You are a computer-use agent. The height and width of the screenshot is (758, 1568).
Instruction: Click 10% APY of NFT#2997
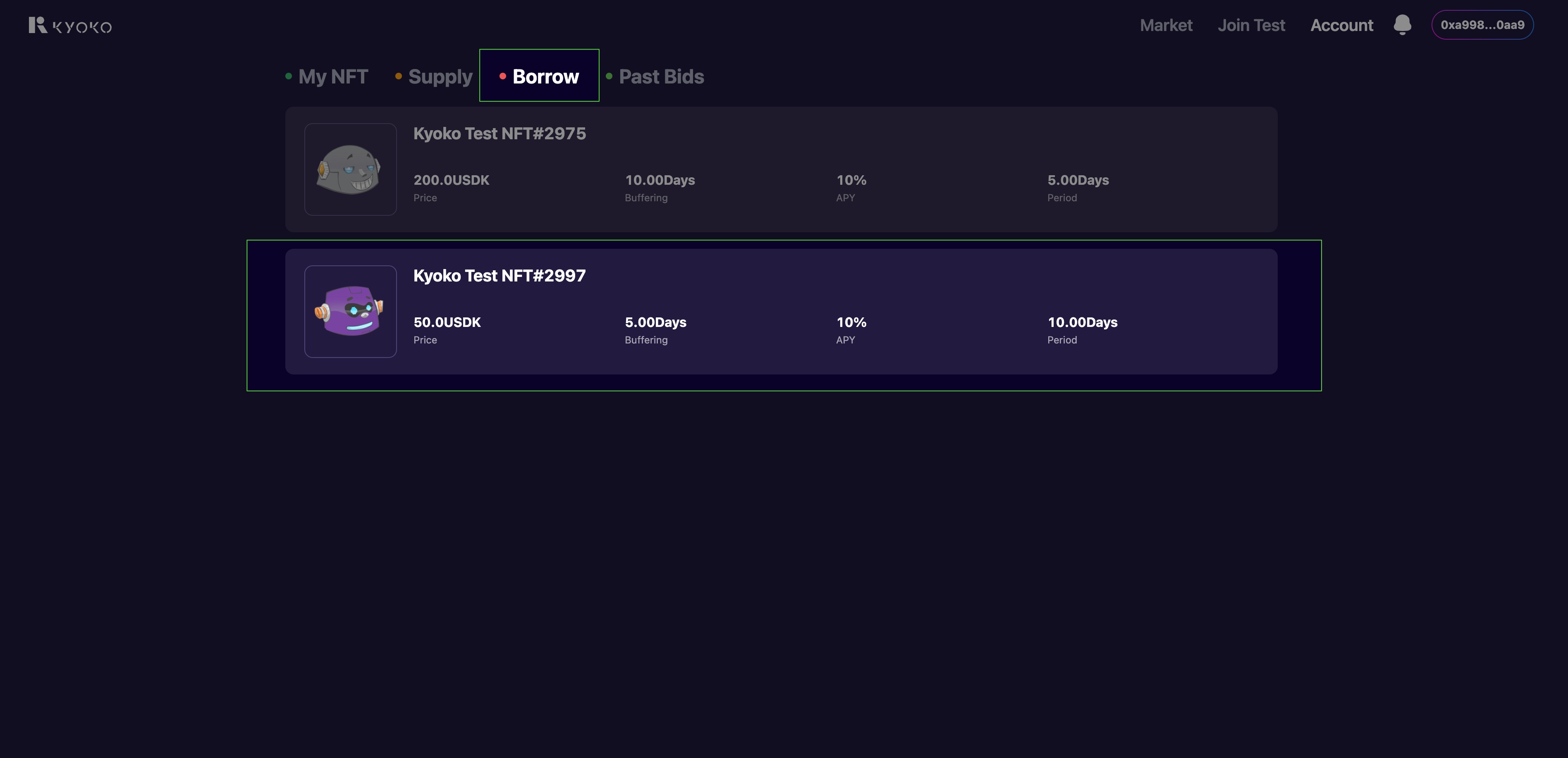(x=851, y=322)
